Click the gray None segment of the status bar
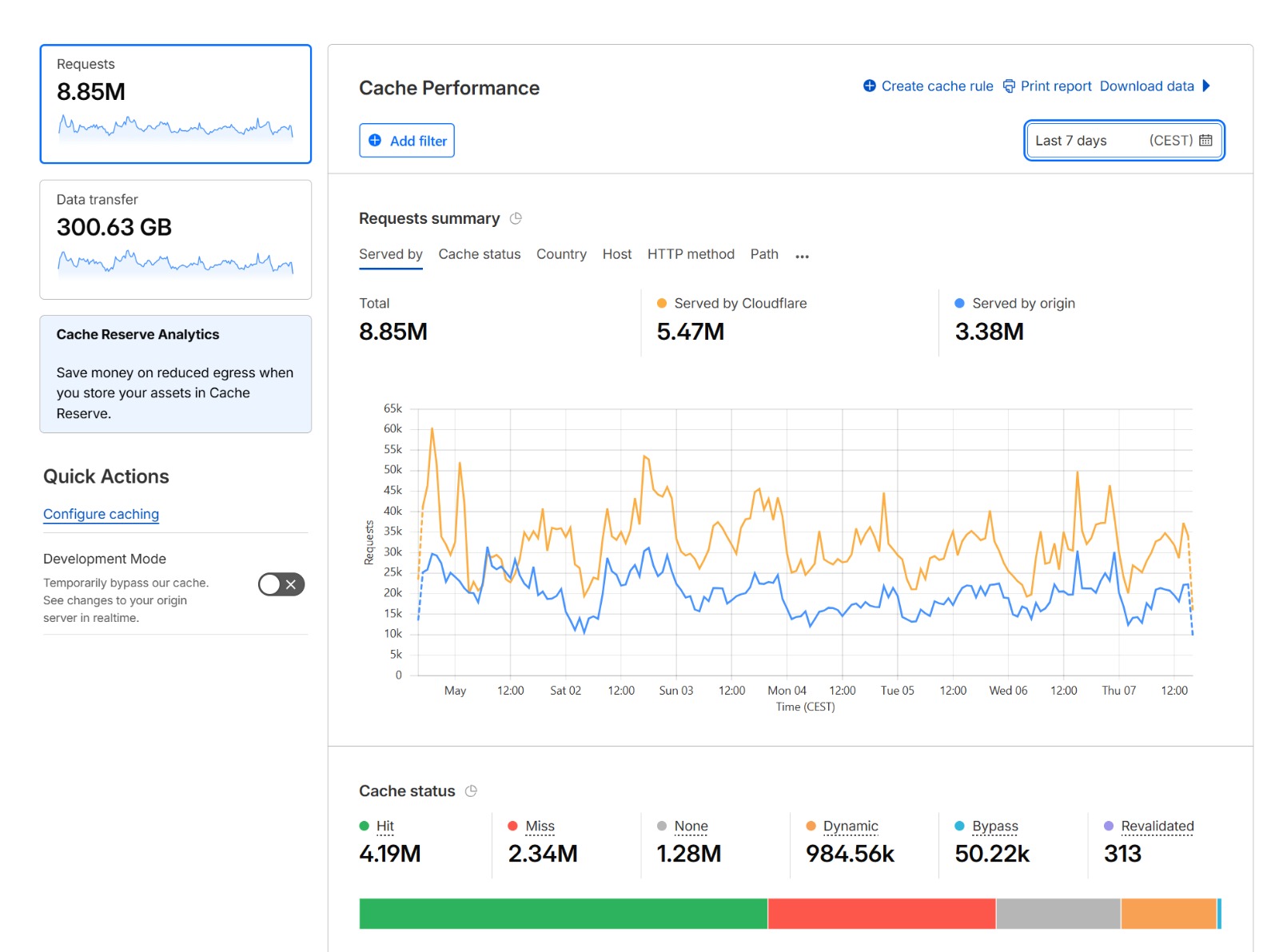 (x=1058, y=914)
